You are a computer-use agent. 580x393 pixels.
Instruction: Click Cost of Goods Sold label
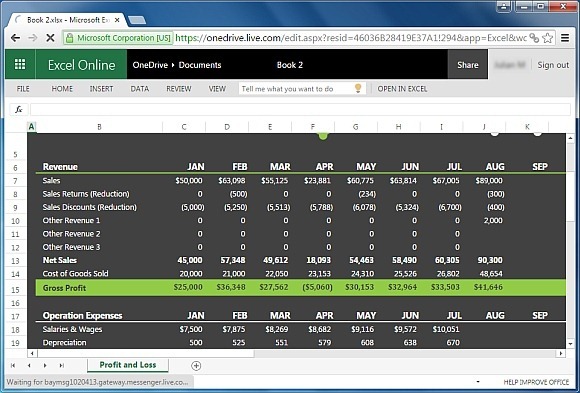tap(75, 273)
